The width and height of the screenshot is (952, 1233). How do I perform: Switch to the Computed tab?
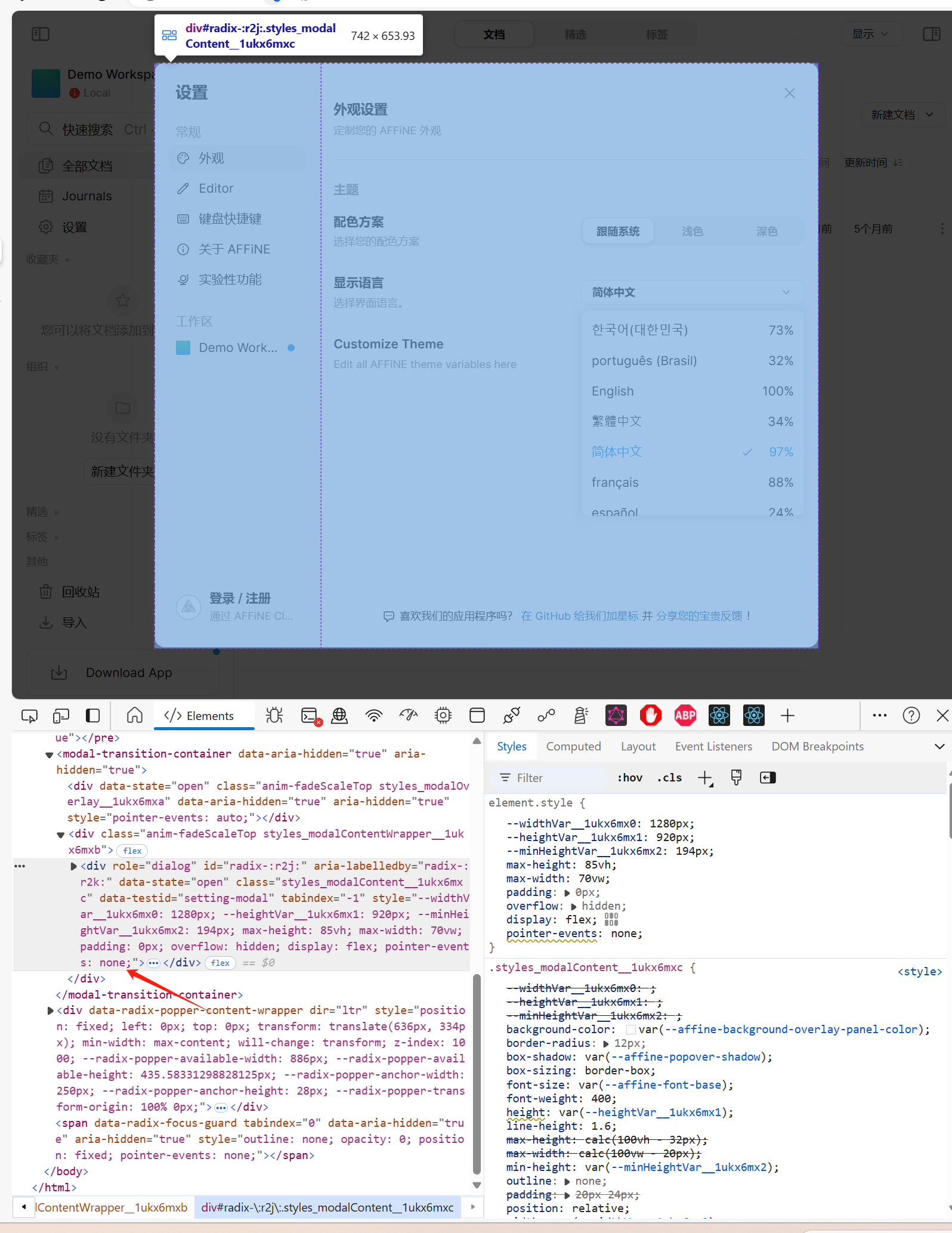(573, 746)
